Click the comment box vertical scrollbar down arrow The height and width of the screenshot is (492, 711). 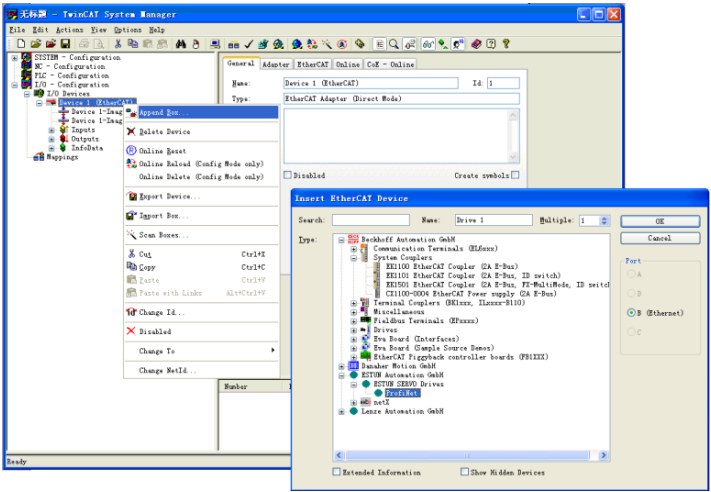click(x=513, y=157)
